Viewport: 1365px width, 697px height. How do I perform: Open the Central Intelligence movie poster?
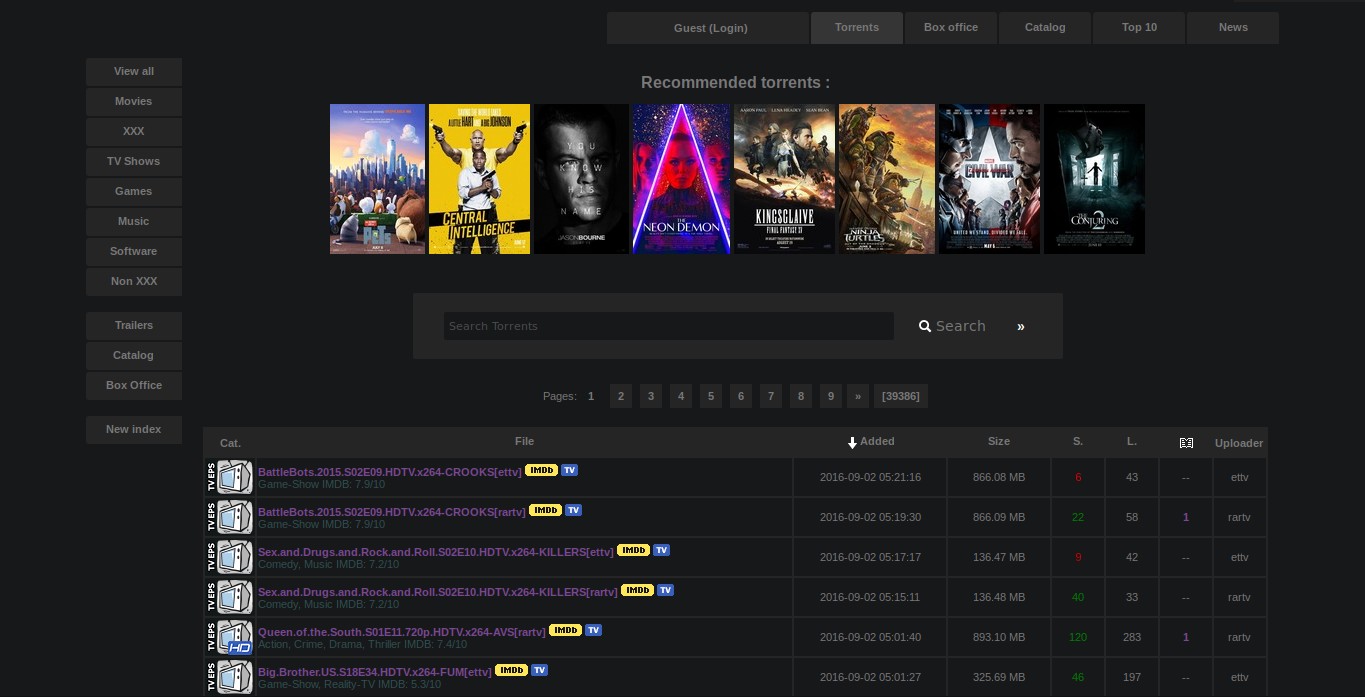479,179
